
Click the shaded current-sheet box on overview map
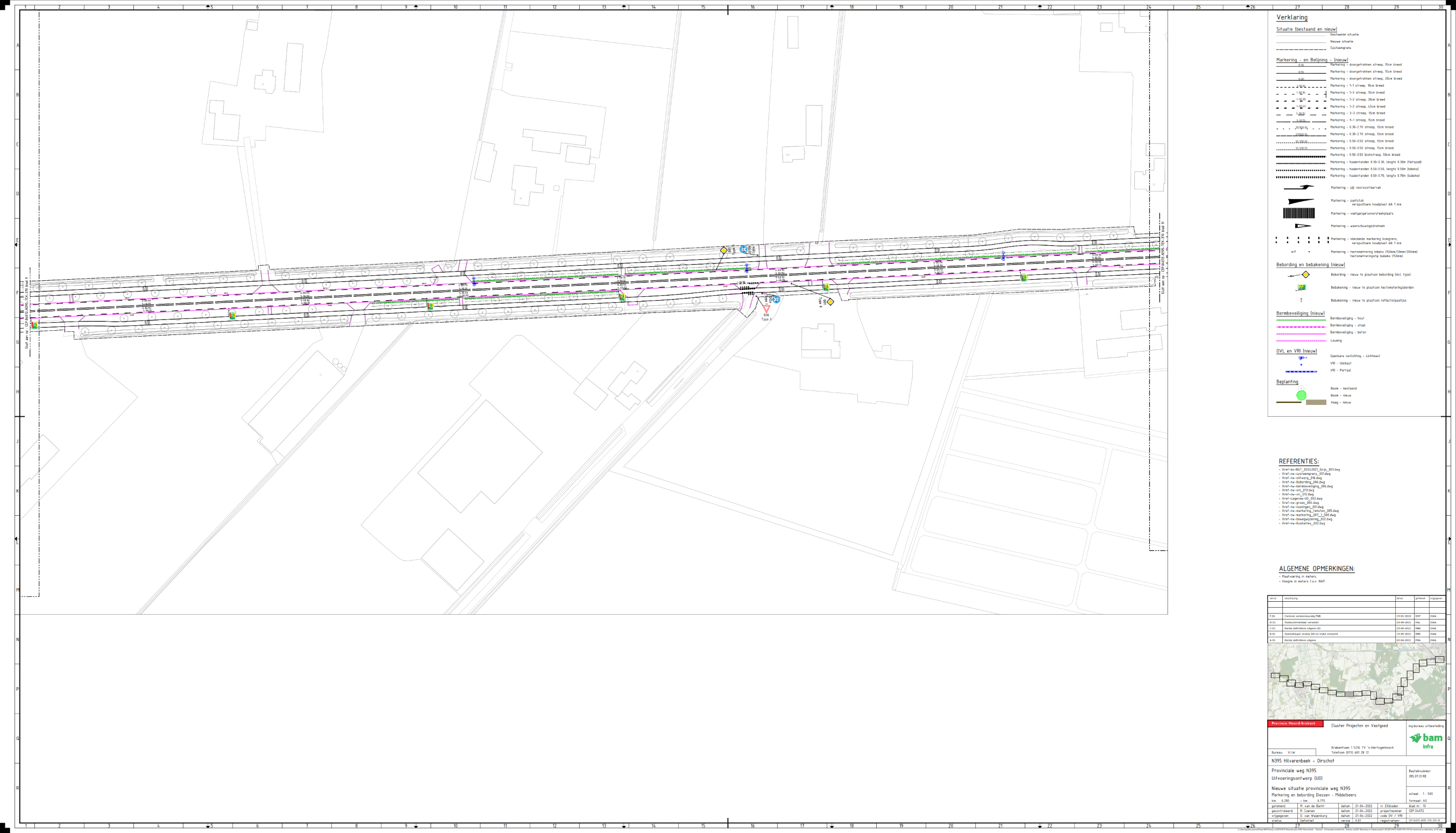[x=1350, y=694]
